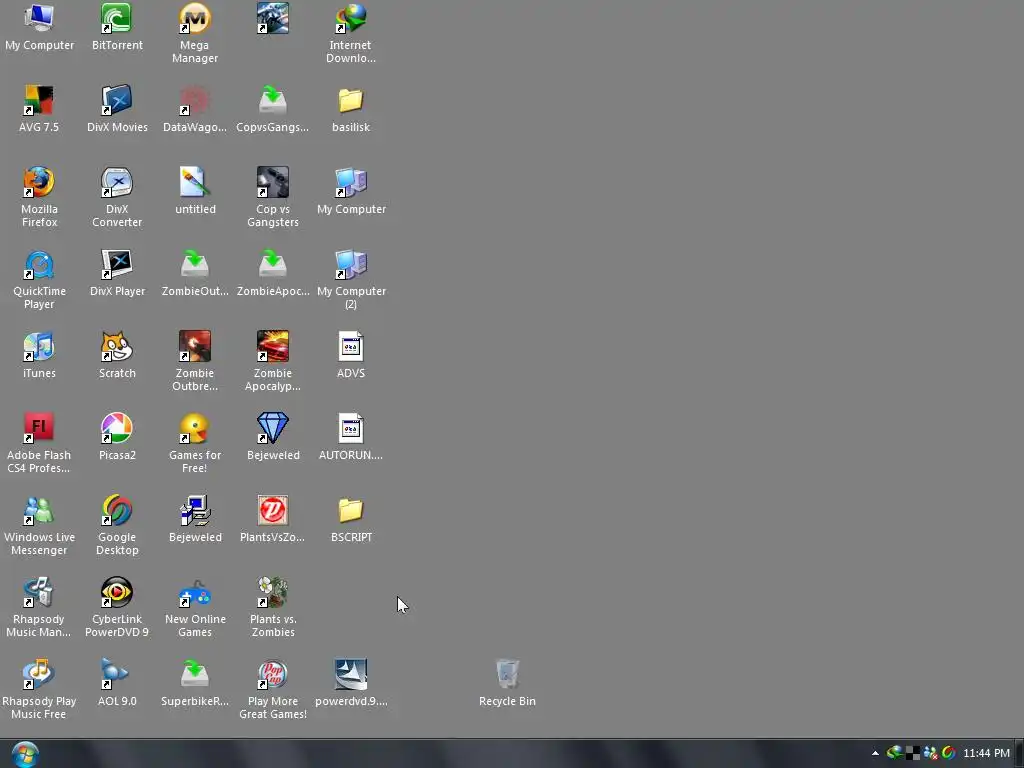Select the untitled file icon
The image size is (1024, 768).
coord(195,190)
